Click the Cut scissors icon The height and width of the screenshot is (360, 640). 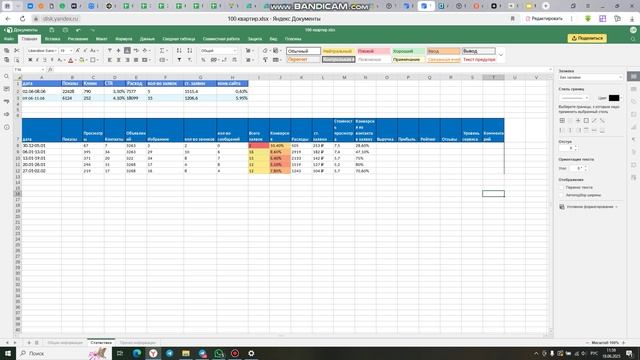click(x=17, y=51)
